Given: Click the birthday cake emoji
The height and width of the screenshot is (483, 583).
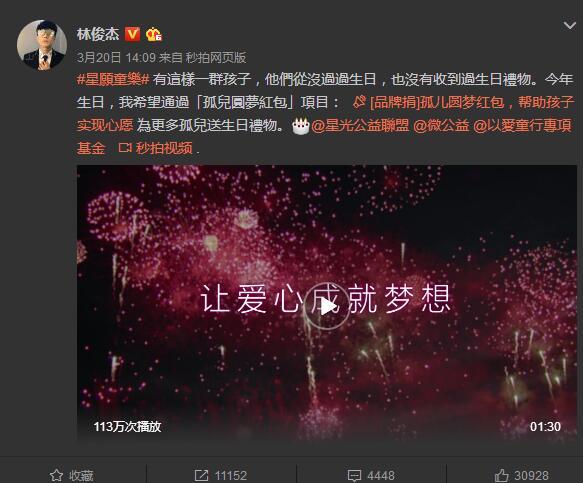Looking at the screenshot, I should 301,126.
